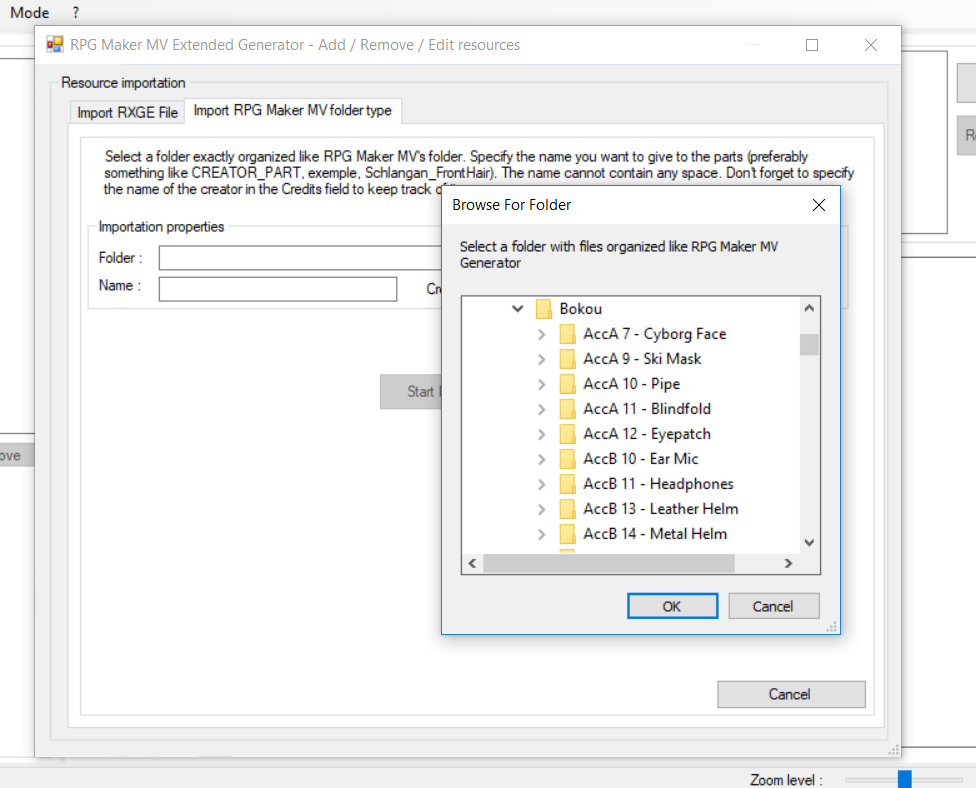The width and height of the screenshot is (976, 788).
Task: Expand the AccA 10 - Pipe folder
Action: (x=542, y=384)
